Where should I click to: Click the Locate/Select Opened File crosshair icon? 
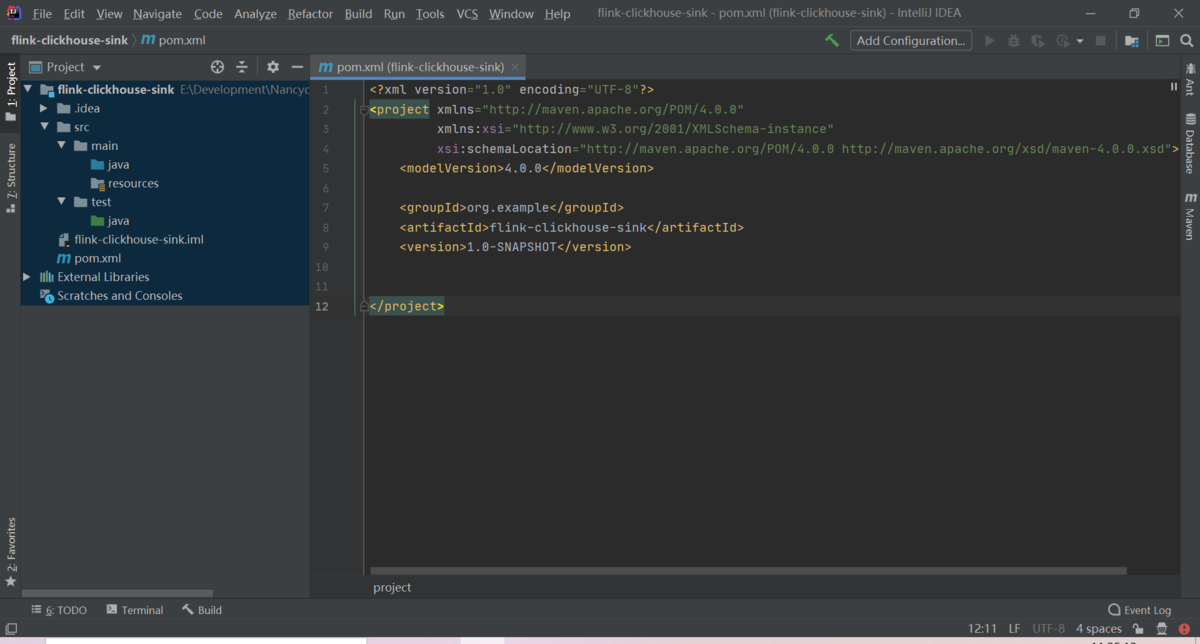coord(217,67)
